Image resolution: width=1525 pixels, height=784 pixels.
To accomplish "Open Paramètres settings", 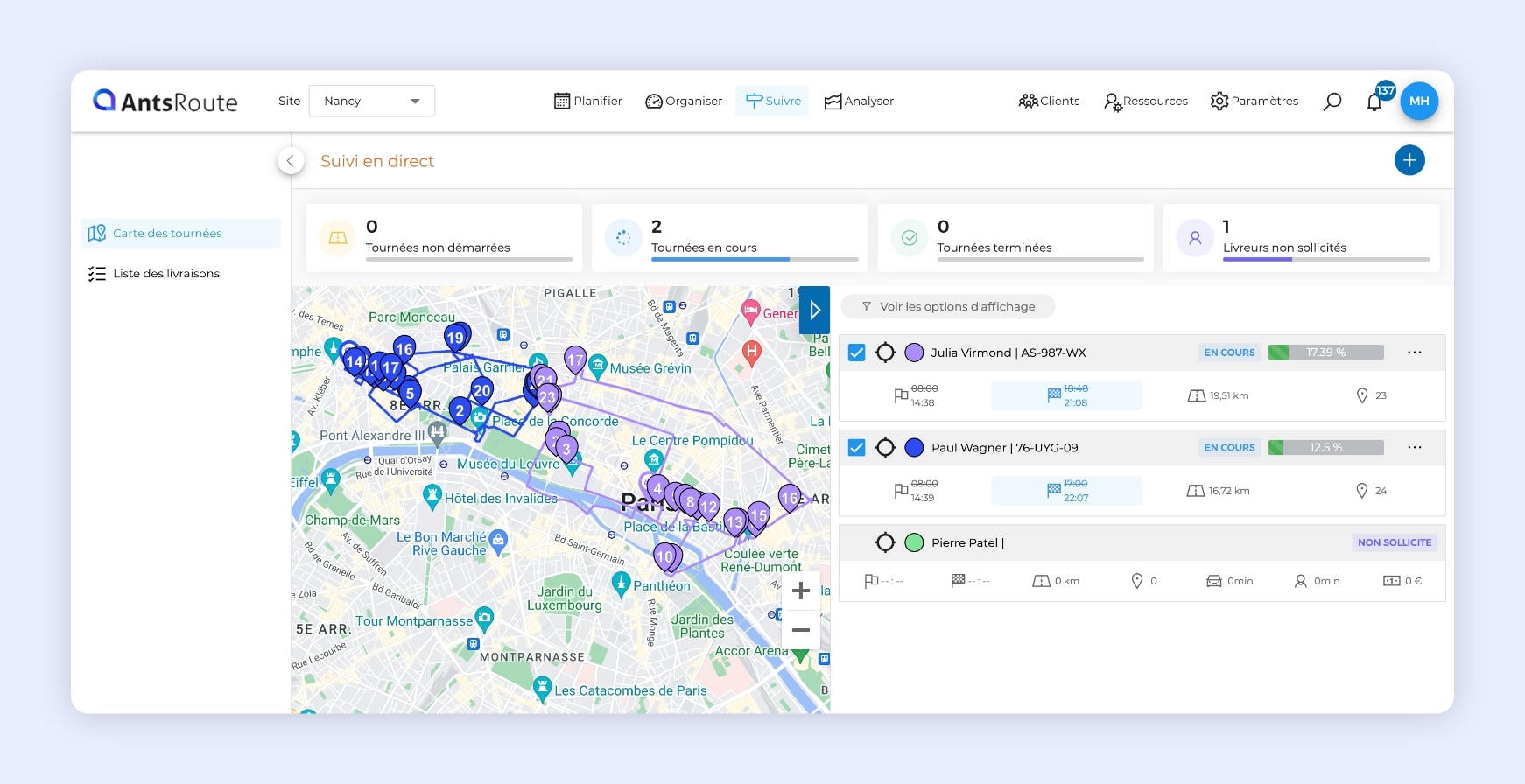I will click(x=1254, y=101).
